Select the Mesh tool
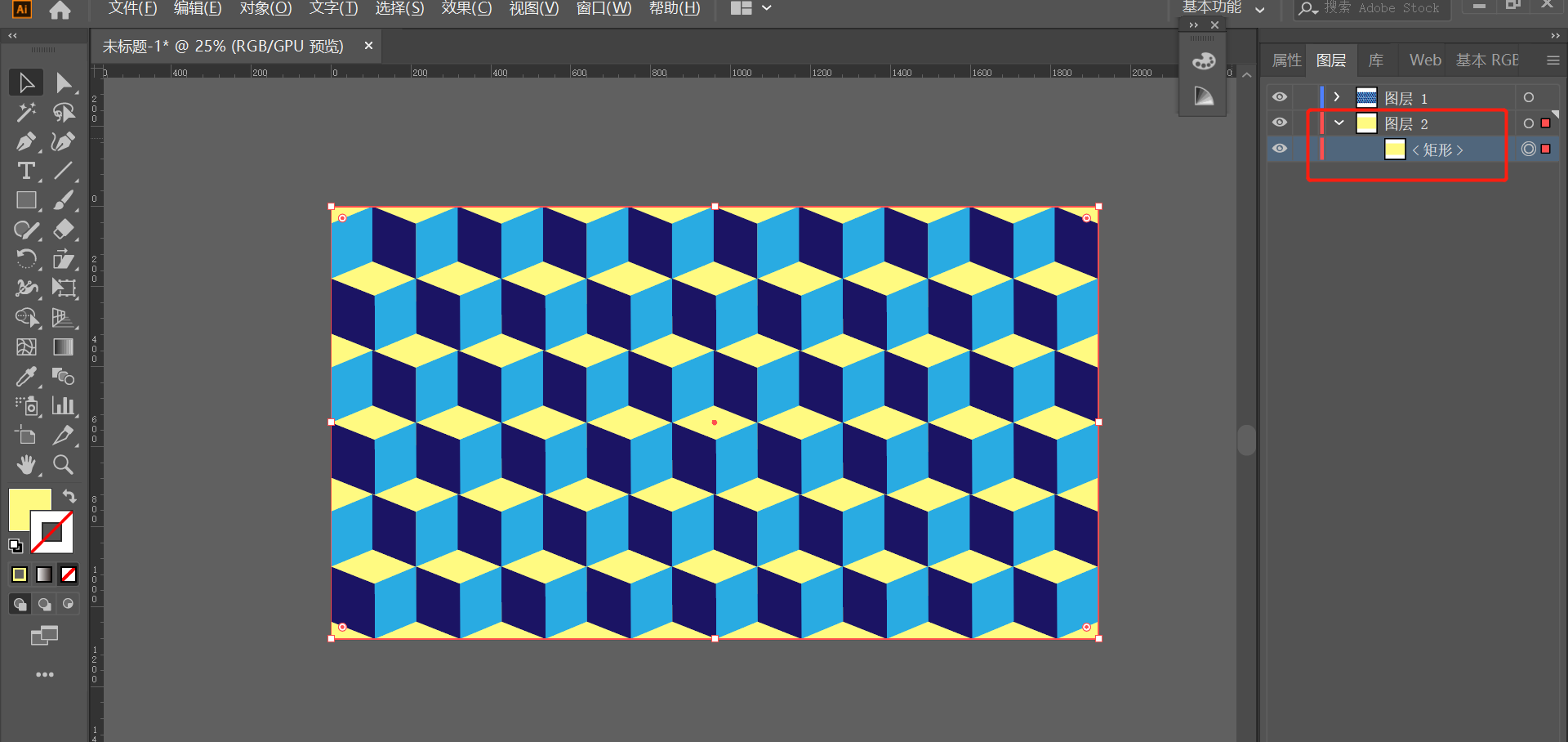This screenshot has width=1568, height=742. click(x=26, y=346)
